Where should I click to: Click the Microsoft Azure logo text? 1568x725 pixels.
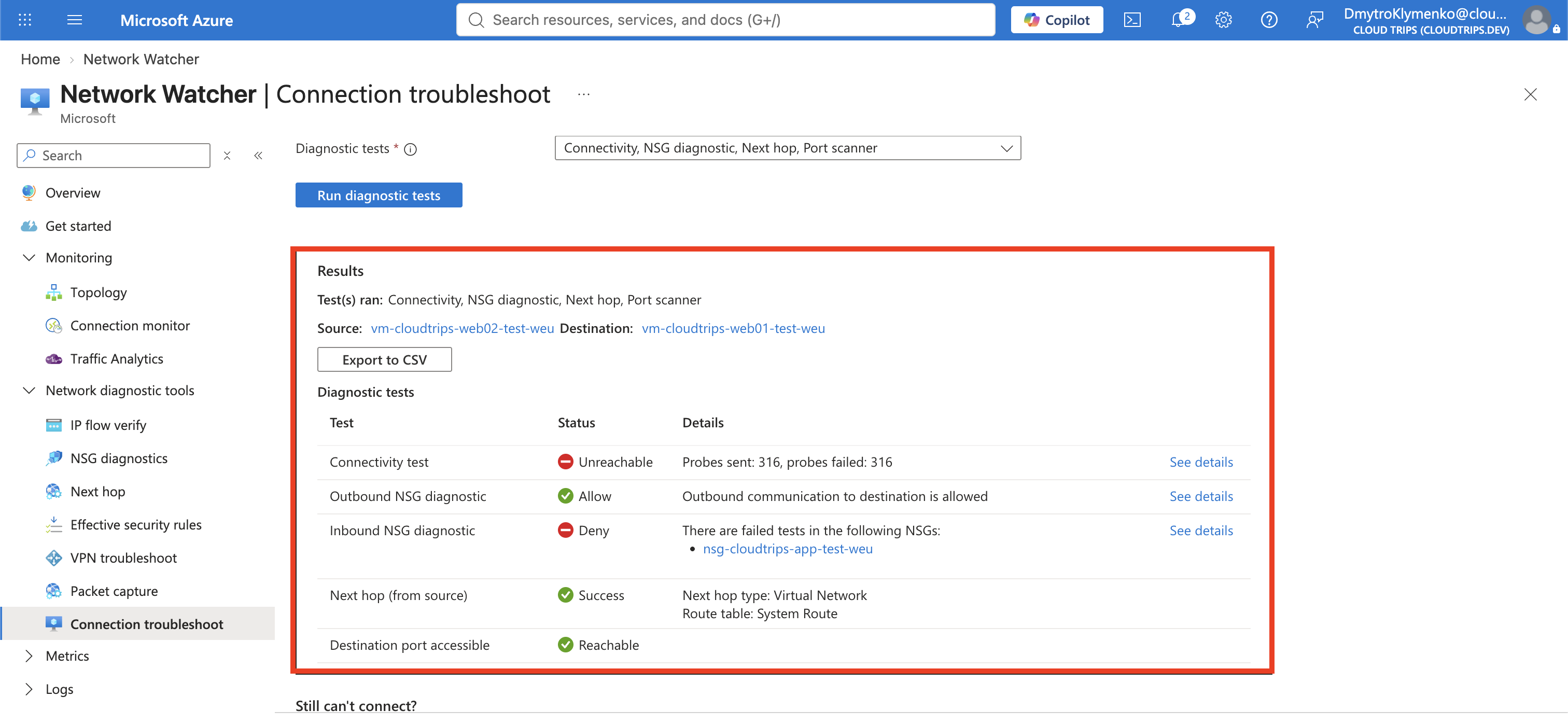pos(176,20)
